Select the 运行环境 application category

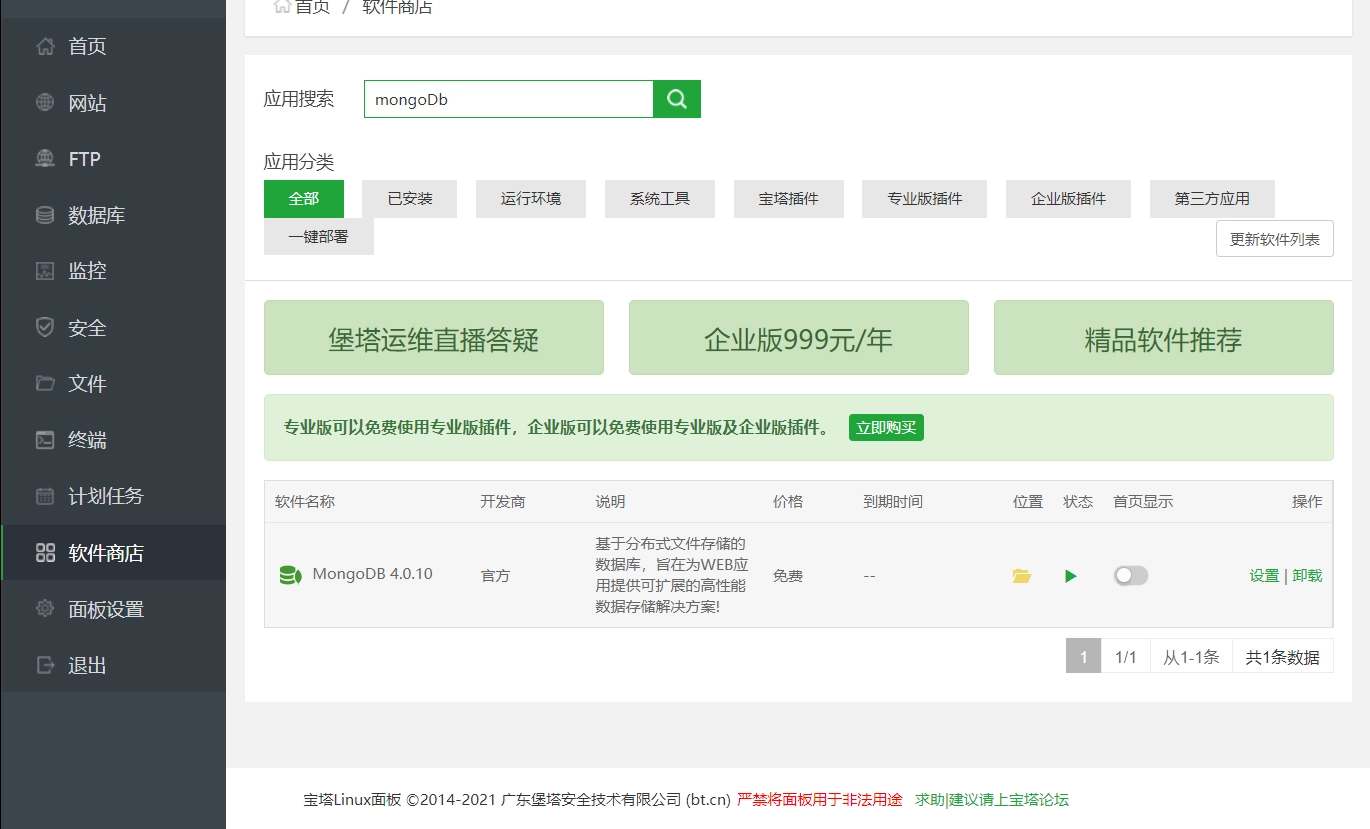click(530, 198)
